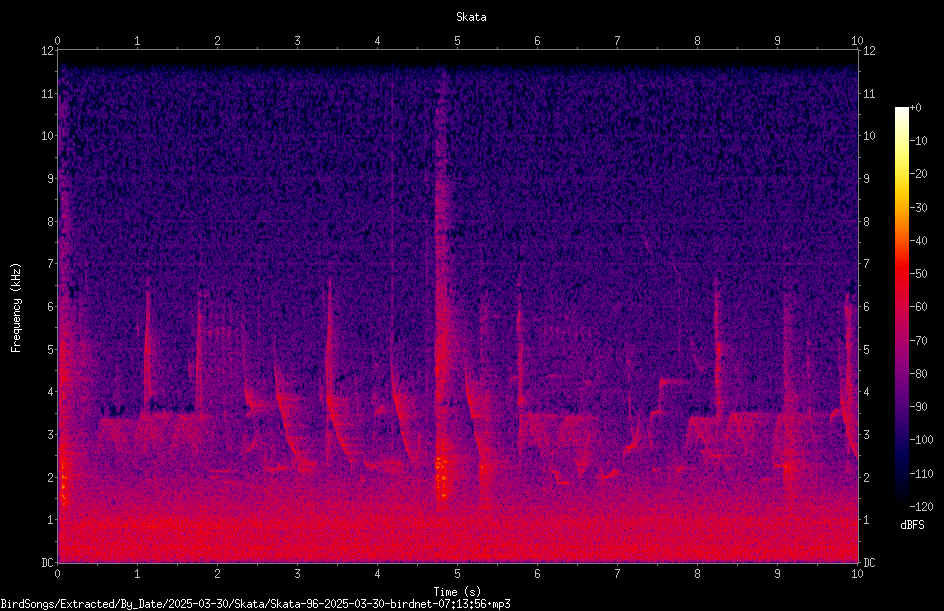Viewport: 944px width, 611px height.
Task: Click "3" on the right frequency axis
Action: pyautogui.click(x=866, y=435)
